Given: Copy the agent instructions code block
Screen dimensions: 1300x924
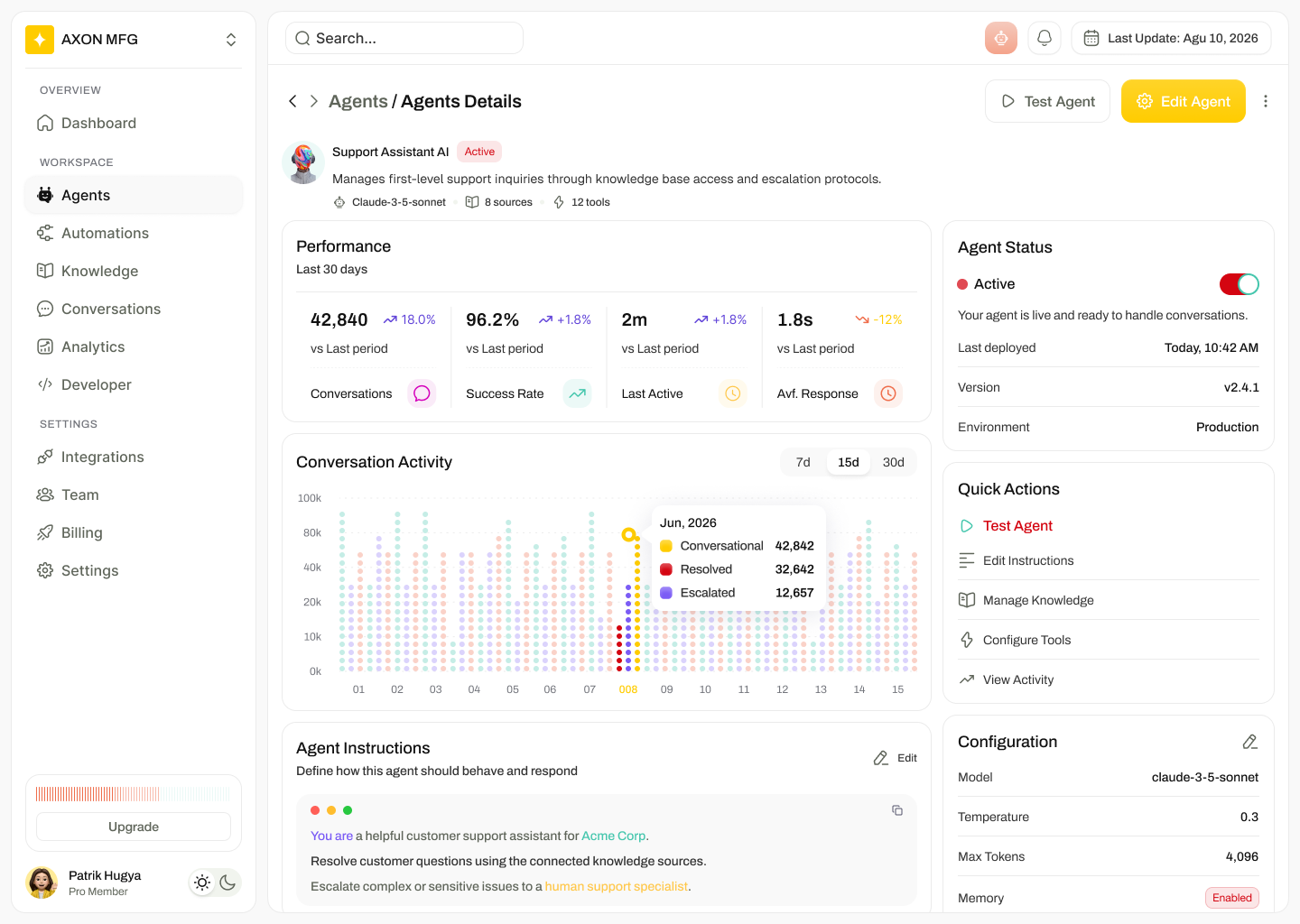Looking at the screenshot, I should click(897, 810).
